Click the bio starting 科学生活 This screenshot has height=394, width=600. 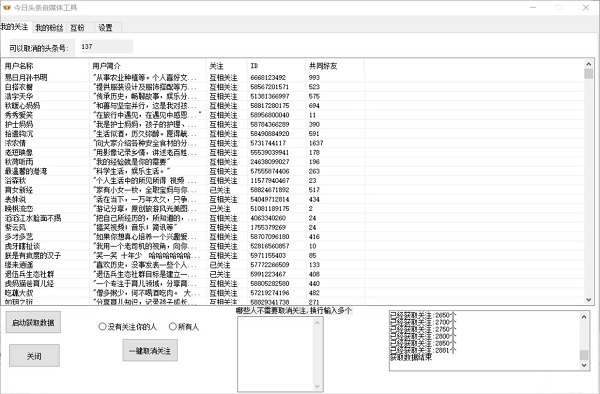point(131,171)
